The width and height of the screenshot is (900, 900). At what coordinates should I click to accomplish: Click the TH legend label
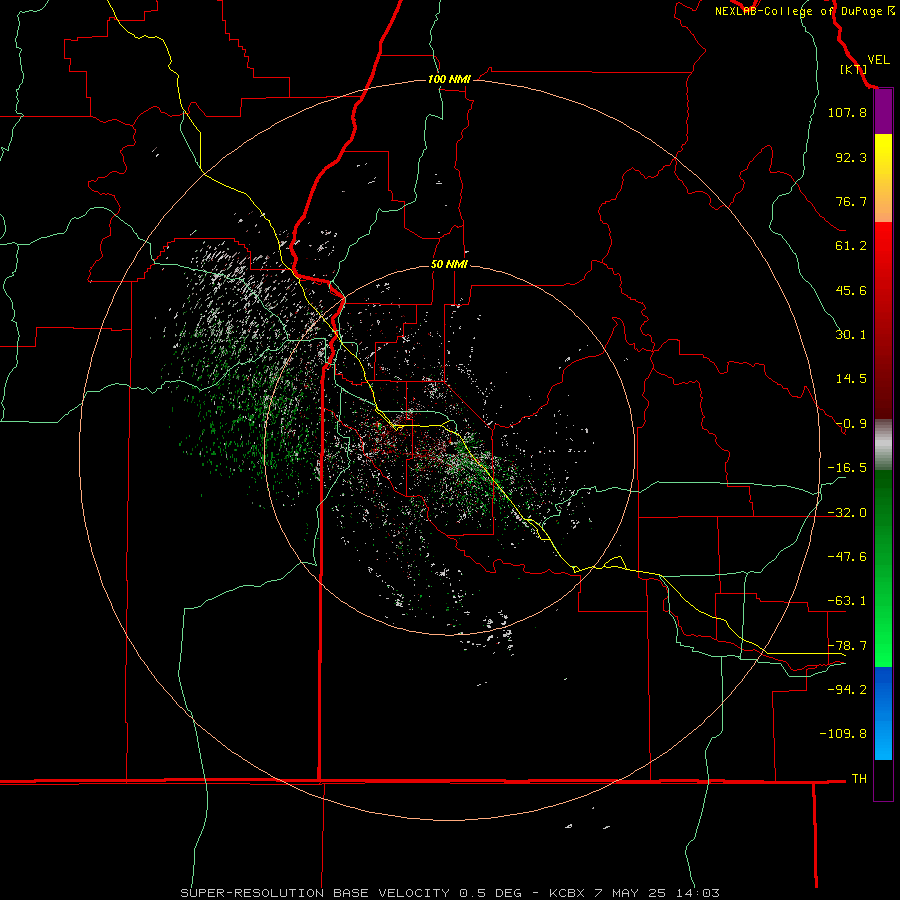(x=859, y=779)
